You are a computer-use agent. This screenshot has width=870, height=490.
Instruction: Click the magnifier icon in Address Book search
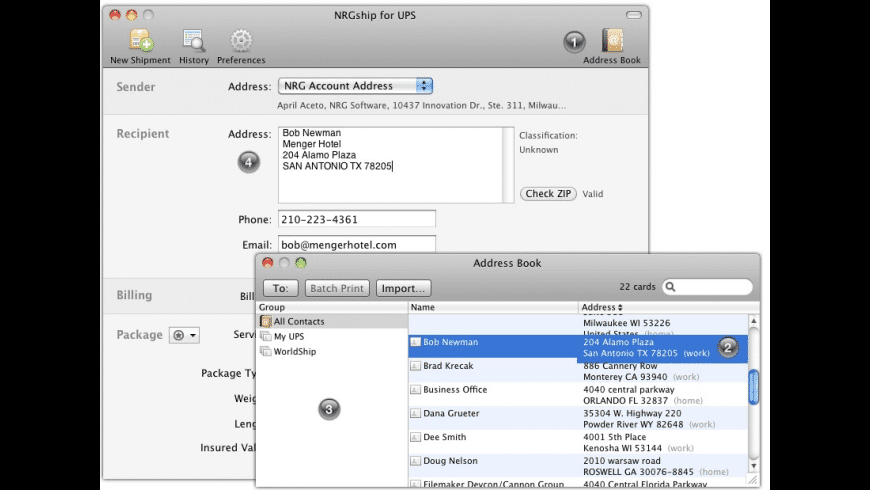coord(671,287)
